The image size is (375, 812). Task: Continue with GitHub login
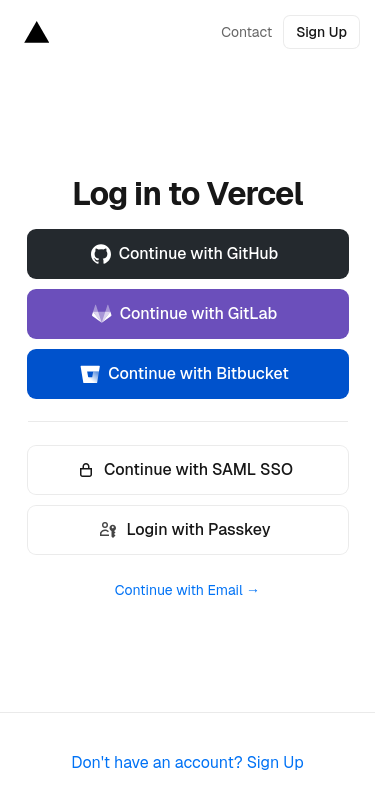(188, 254)
